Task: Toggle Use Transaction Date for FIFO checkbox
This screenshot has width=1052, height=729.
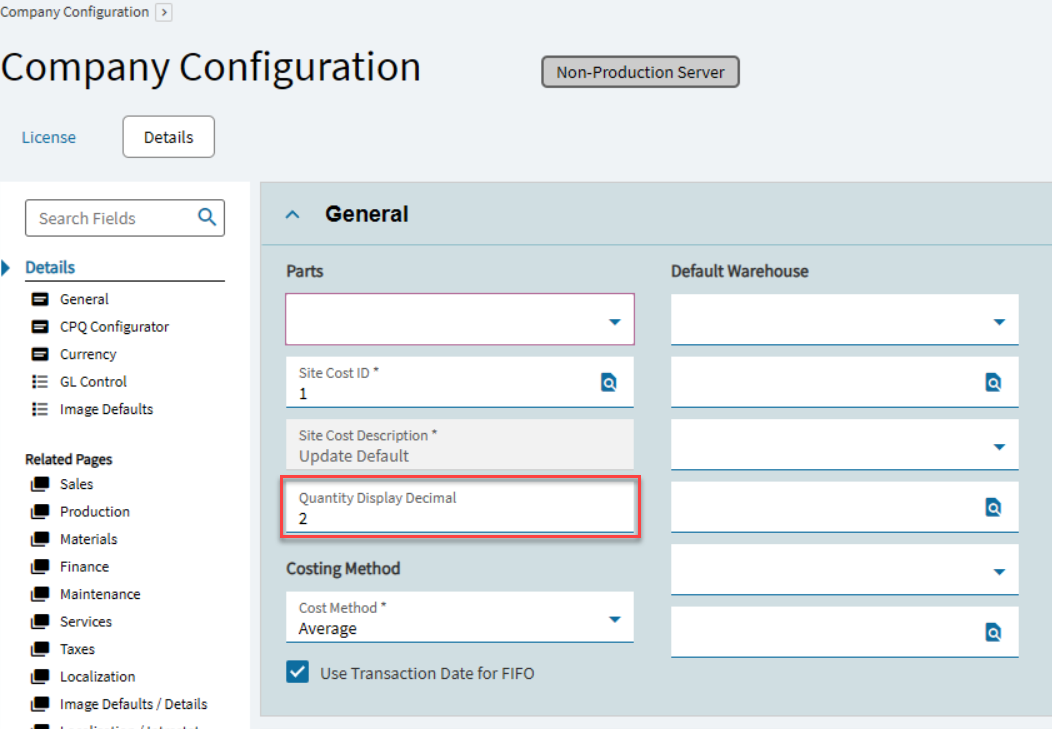Action: pyautogui.click(x=298, y=673)
